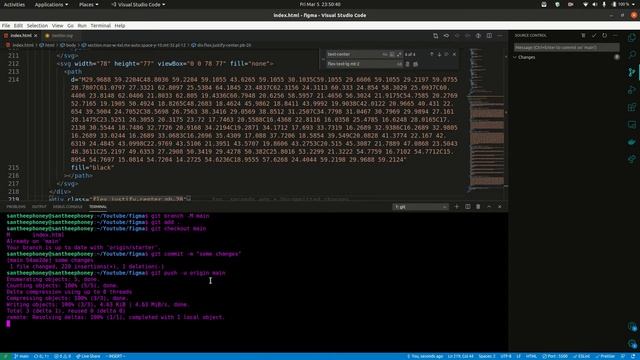Click the main branch in status bar
The height and width of the screenshot is (360, 640).
[x=21, y=356]
